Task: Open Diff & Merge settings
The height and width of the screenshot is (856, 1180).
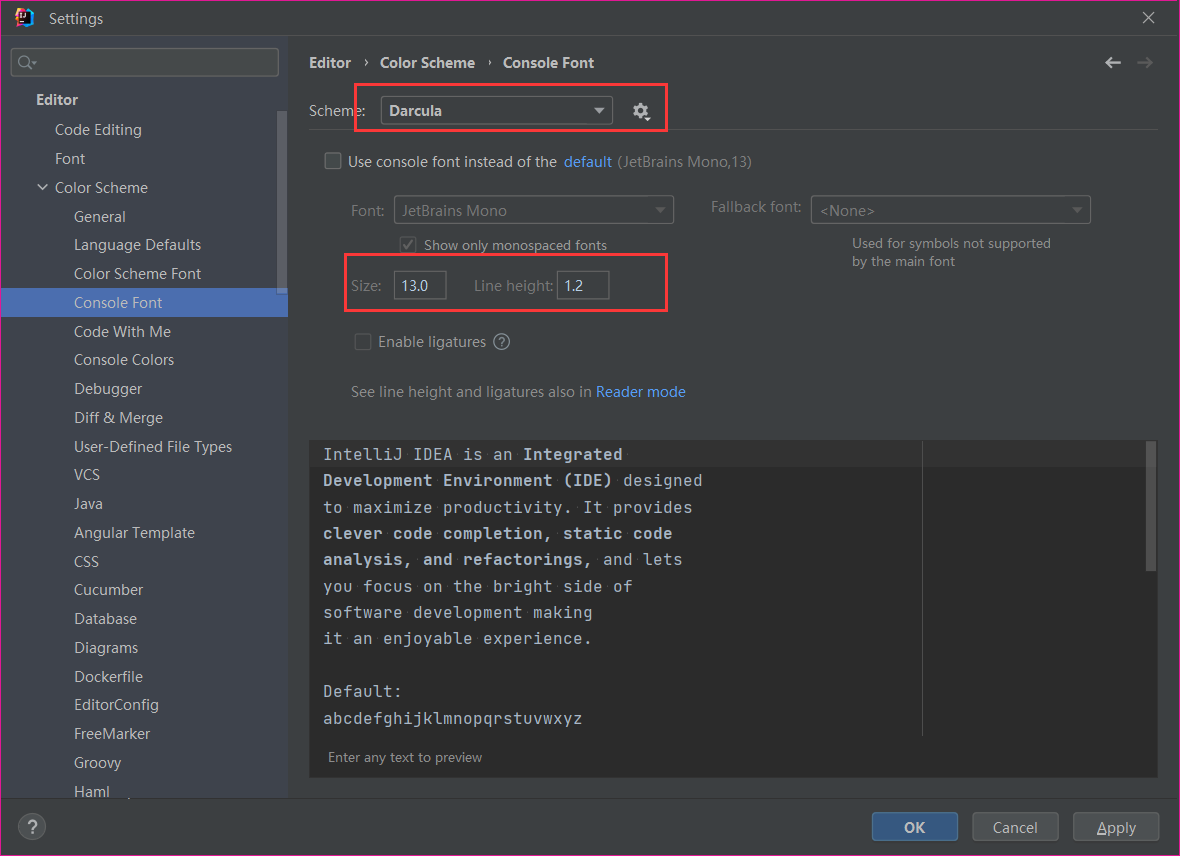Action: 118,417
